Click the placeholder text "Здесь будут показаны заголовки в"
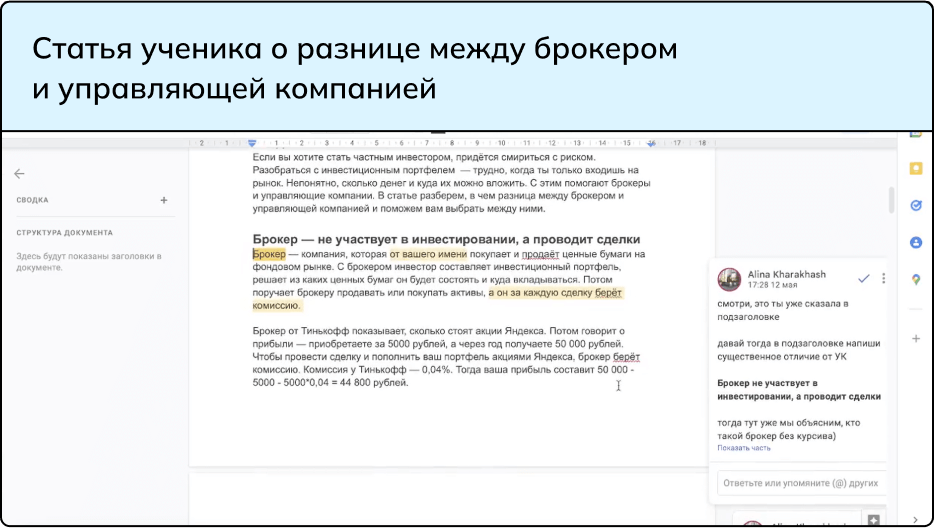Viewport: 934px width, 528px height. (x=89, y=256)
